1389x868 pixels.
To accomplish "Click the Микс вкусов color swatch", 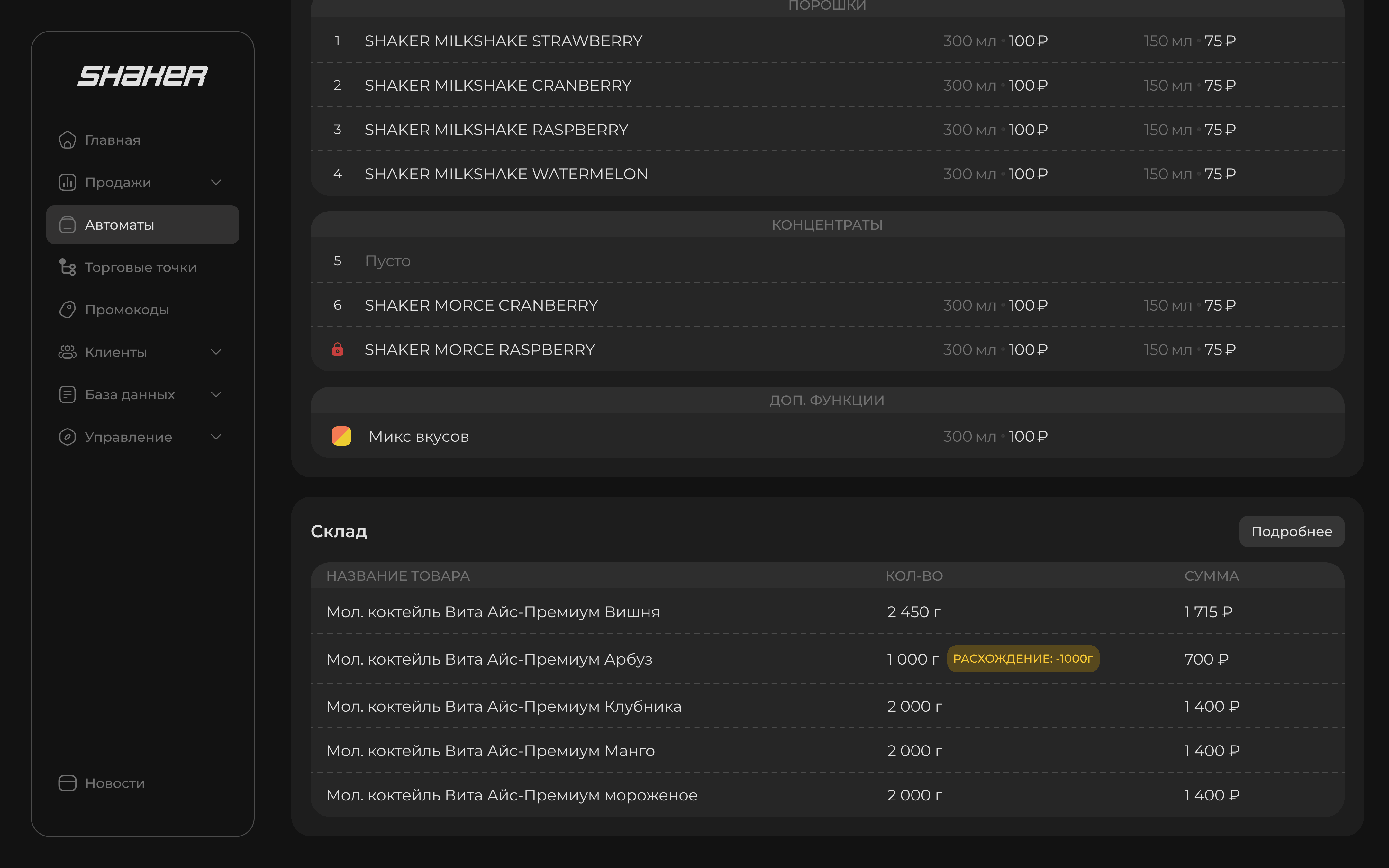I will (341, 436).
